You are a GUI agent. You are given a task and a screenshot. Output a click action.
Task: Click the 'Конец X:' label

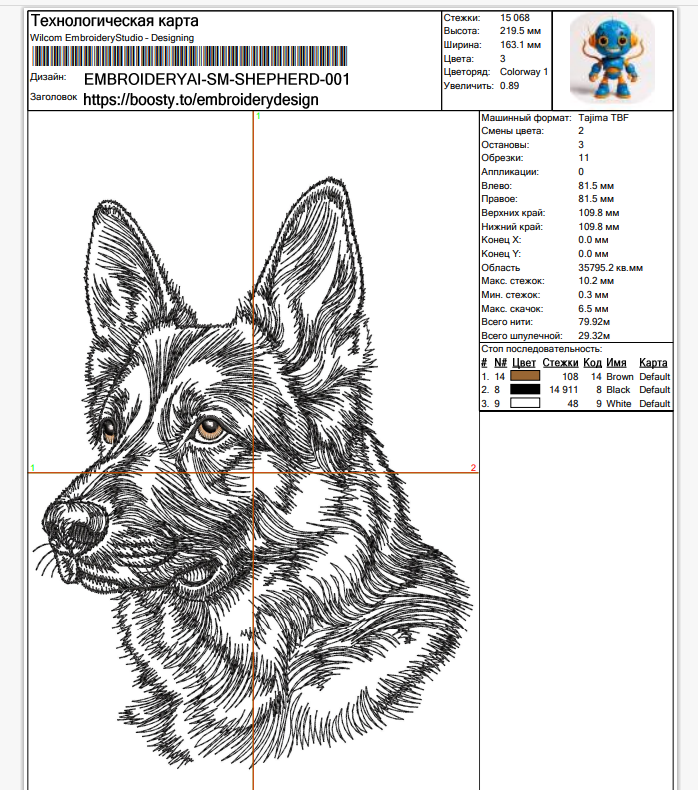[x=501, y=240]
